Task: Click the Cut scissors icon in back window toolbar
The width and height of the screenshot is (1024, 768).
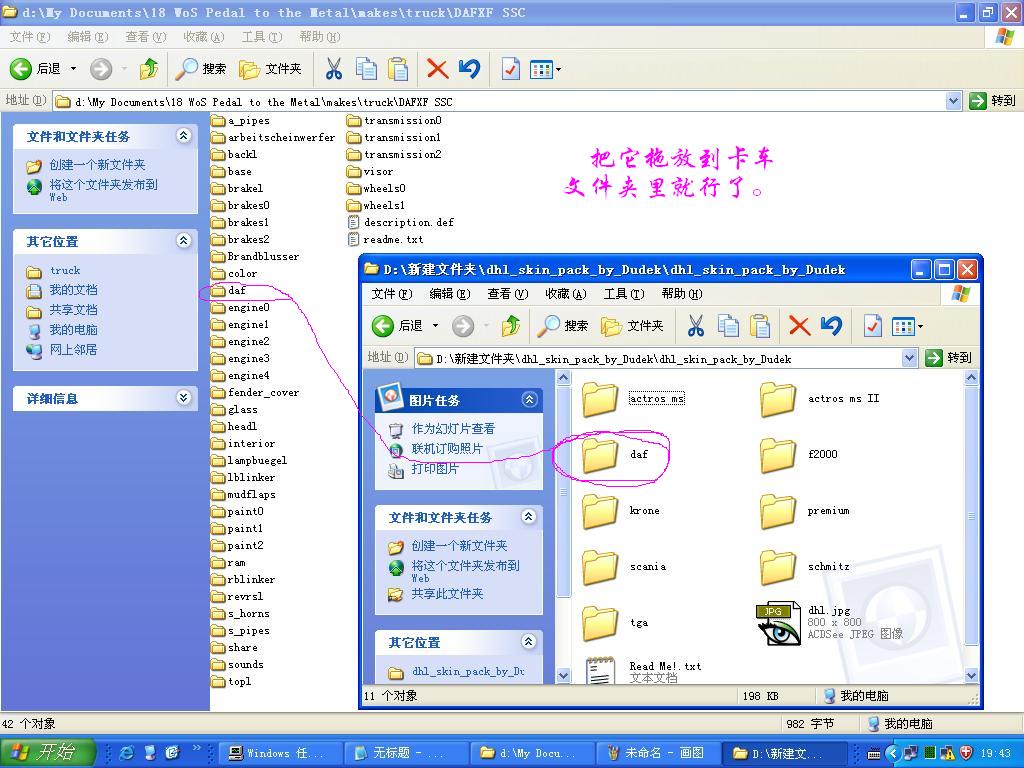Action: coord(334,68)
